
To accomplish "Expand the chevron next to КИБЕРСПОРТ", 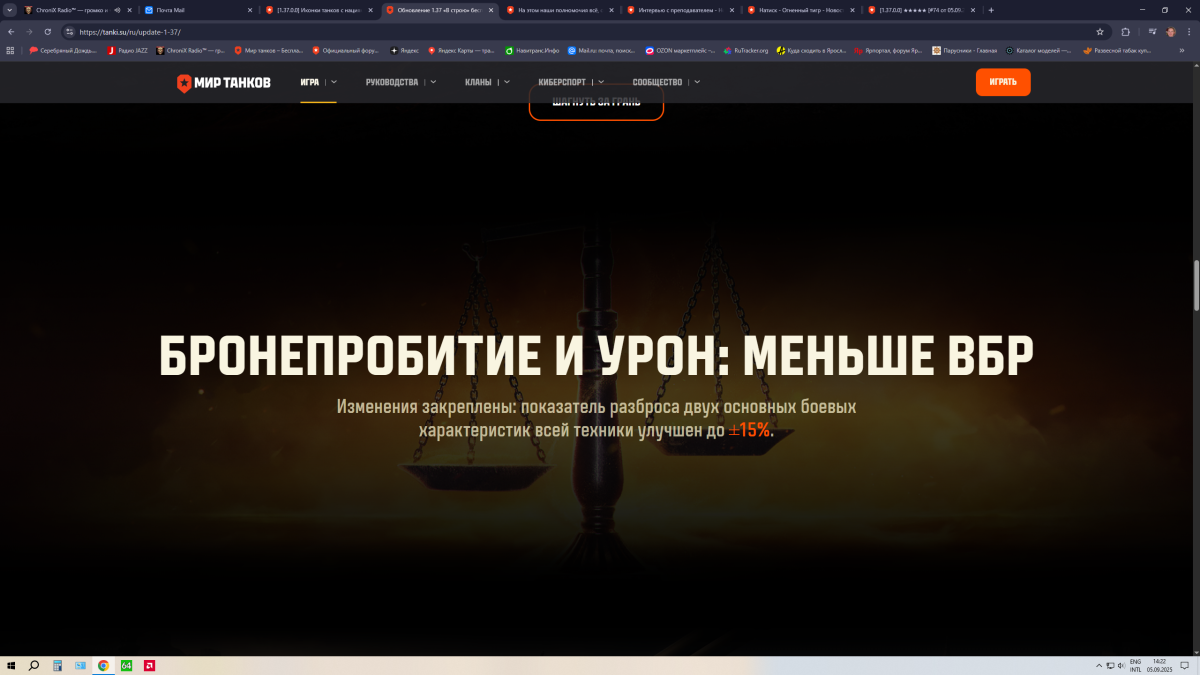I will (602, 82).
